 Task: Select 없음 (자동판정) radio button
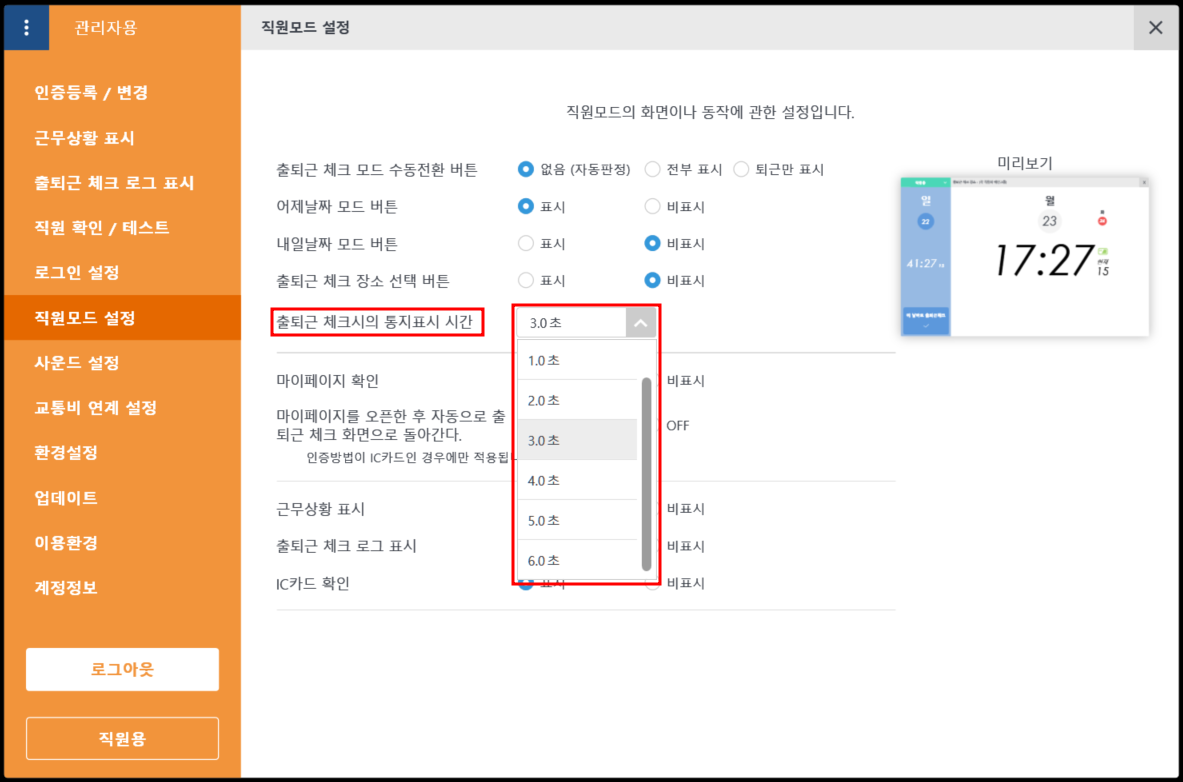(526, 169)
